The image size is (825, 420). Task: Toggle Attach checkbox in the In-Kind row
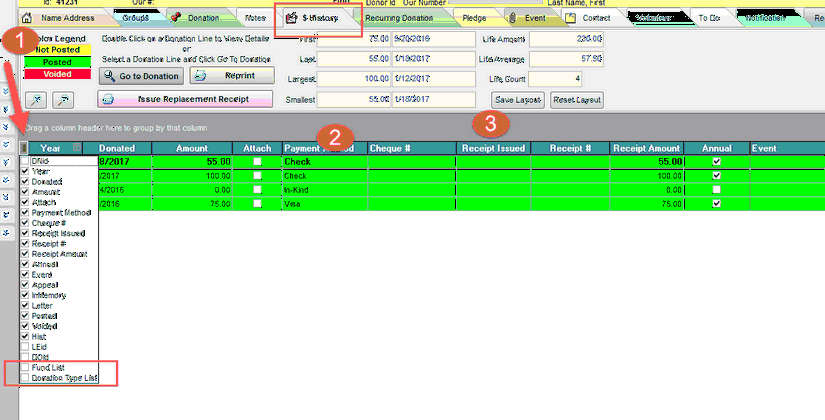[x=257, y=190]
